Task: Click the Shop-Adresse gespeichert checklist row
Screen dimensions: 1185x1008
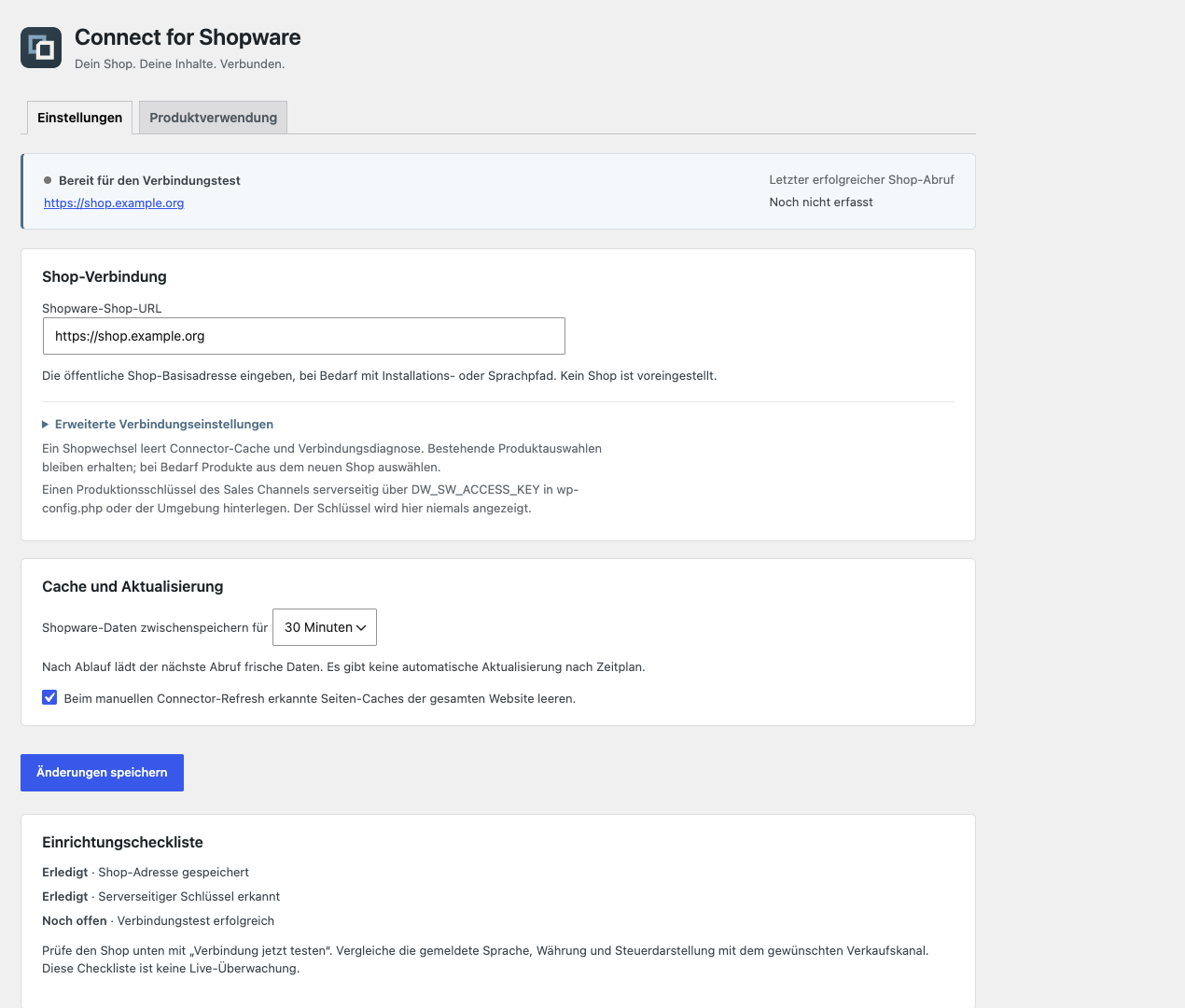Action: click(x=146, y=872)
